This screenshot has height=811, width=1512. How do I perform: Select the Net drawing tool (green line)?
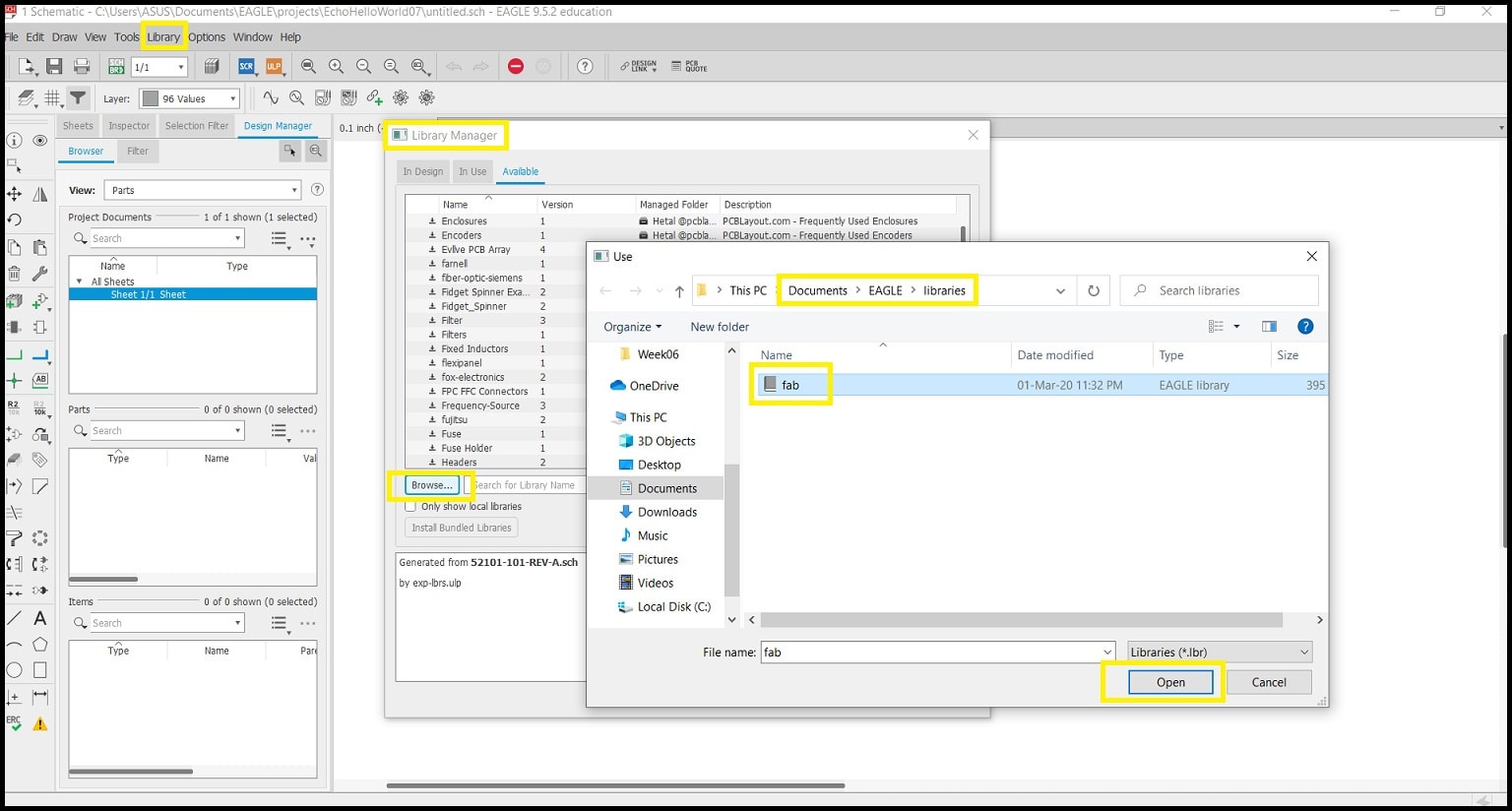tap(15, 354)
